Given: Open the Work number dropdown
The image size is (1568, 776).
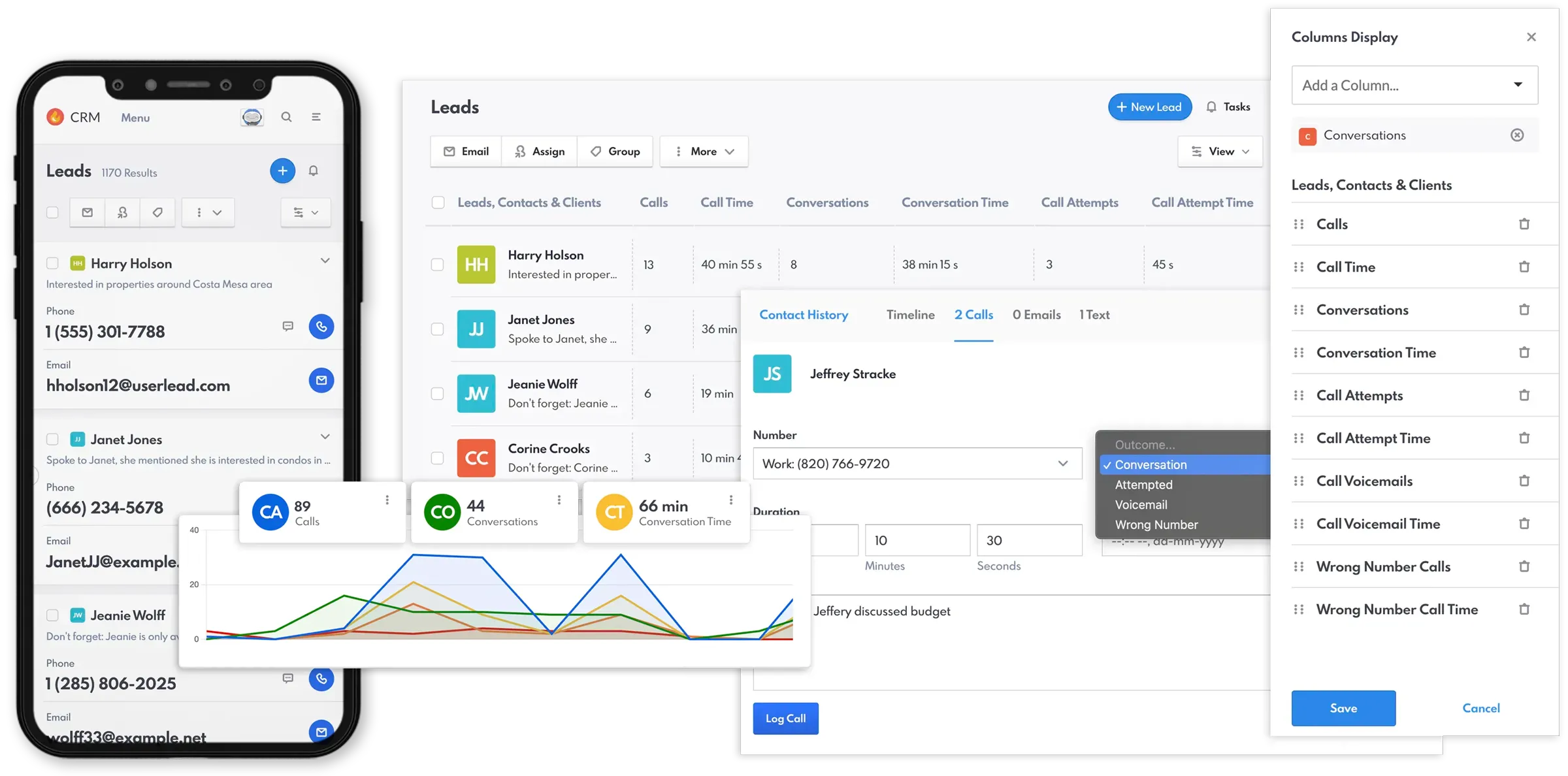Looking at the screenshot, I should (x=917, y=464).
